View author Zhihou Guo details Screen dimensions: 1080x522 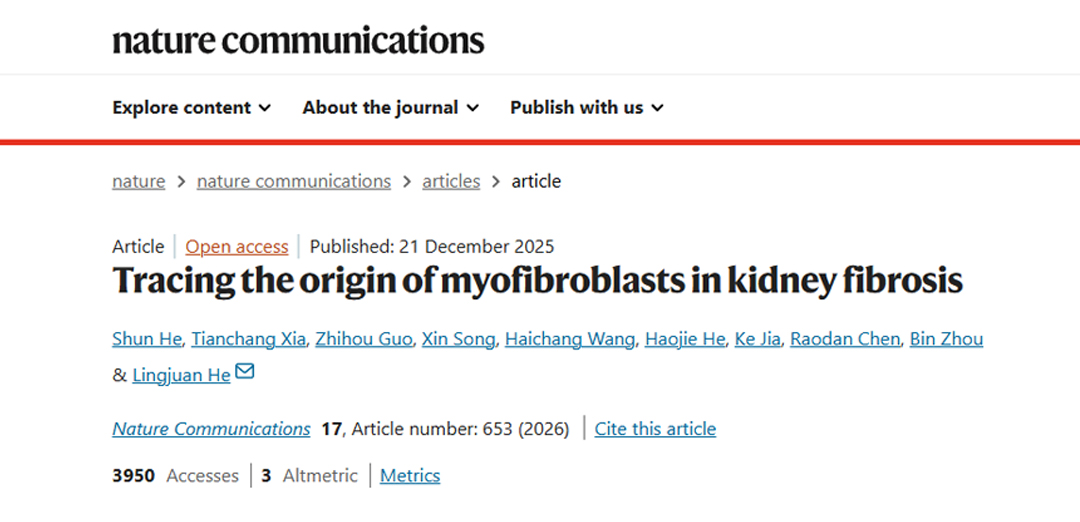[363, 339]
